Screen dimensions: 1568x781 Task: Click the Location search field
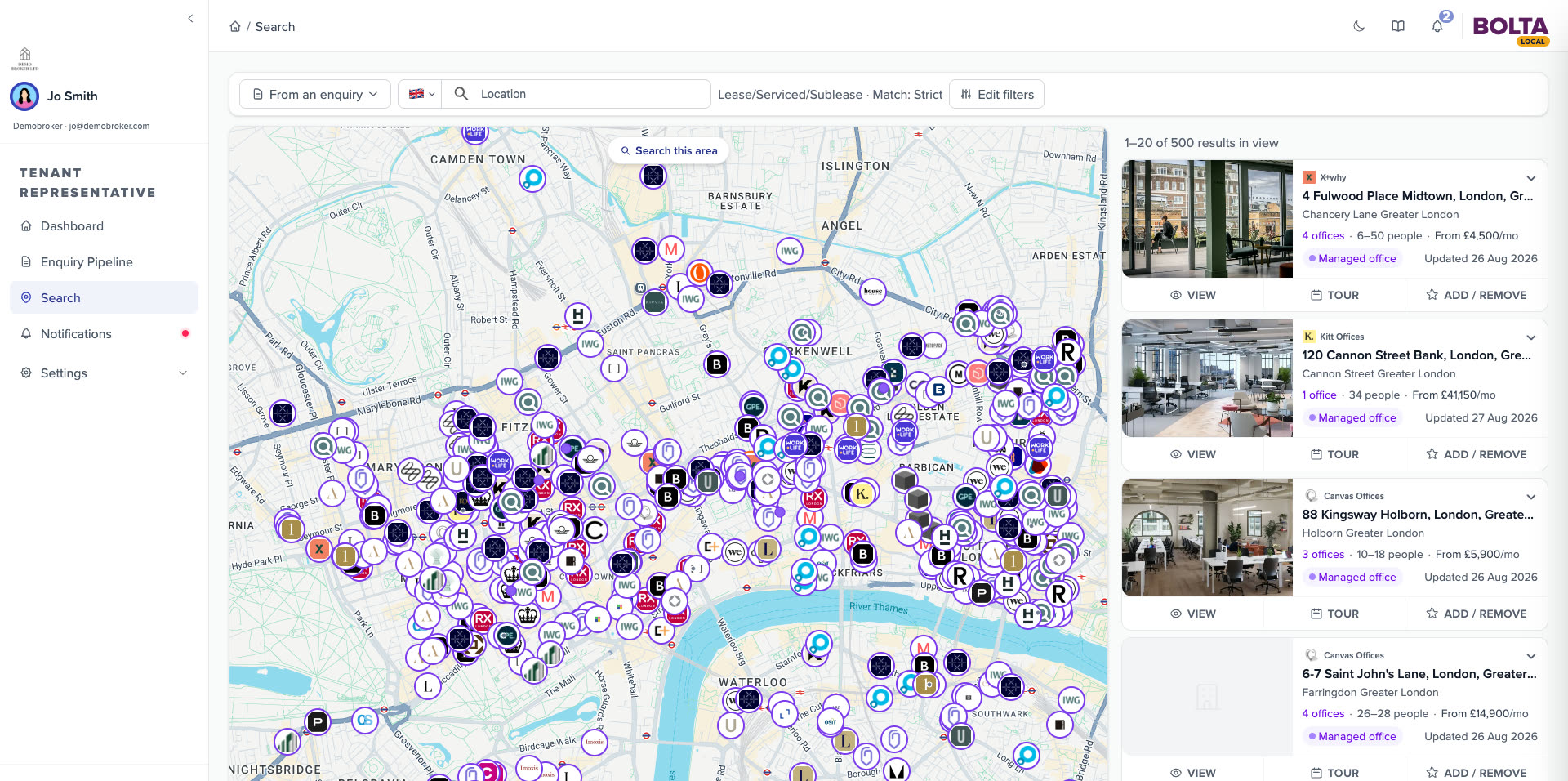pos(576,94)
